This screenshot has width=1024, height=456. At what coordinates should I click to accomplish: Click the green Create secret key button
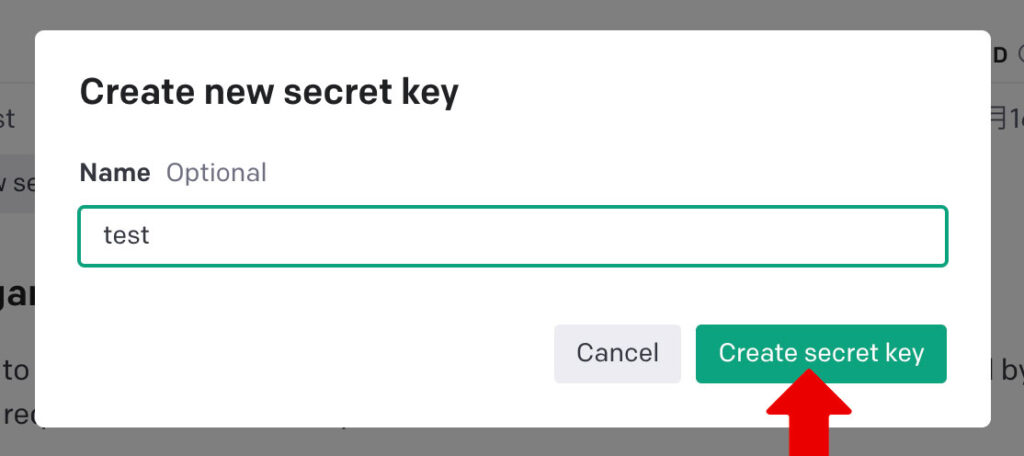(x=821, y=353)
